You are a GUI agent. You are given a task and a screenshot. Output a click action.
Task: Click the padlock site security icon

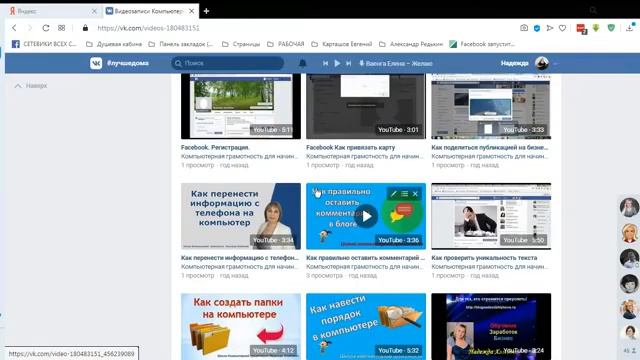coord(85,28)
